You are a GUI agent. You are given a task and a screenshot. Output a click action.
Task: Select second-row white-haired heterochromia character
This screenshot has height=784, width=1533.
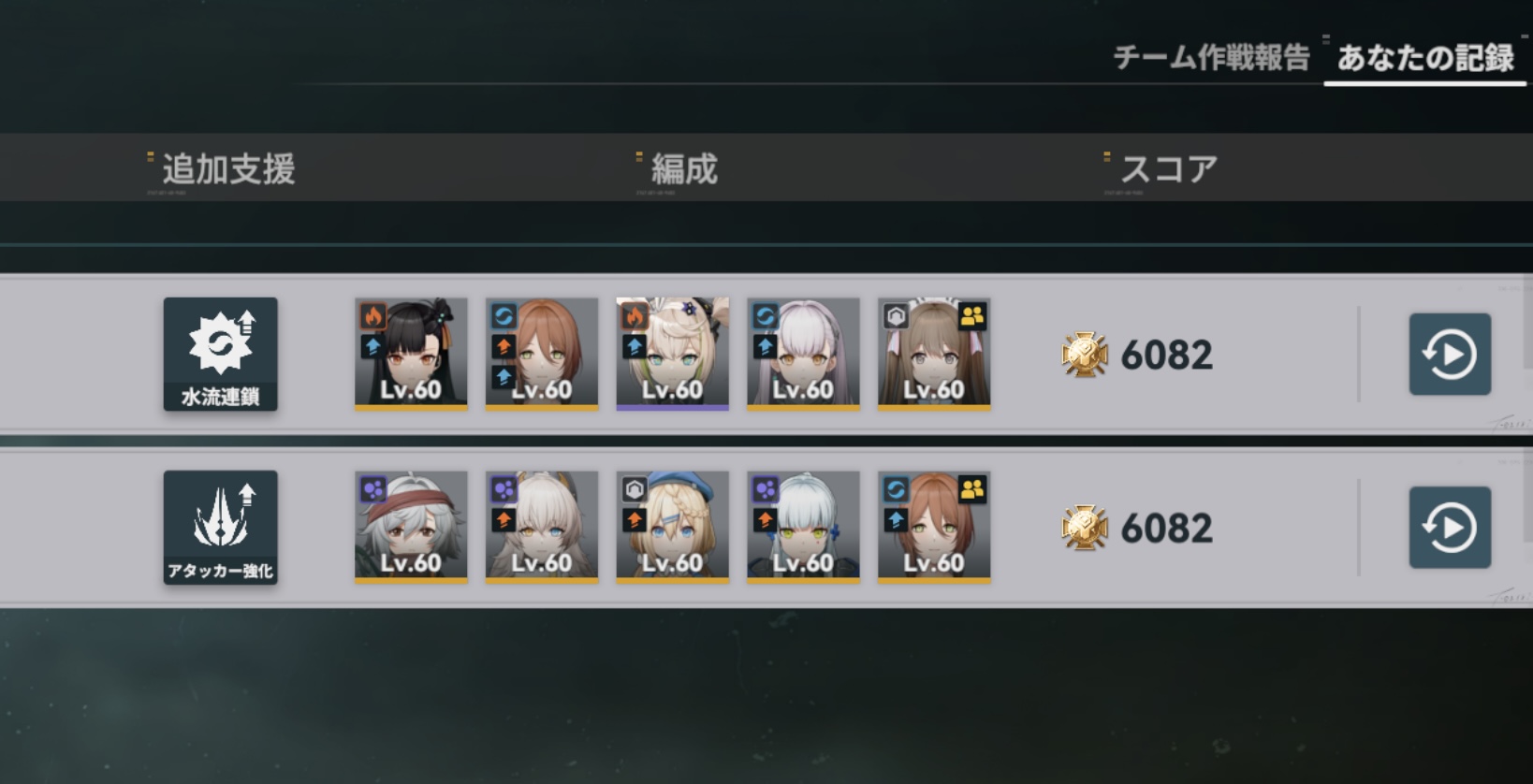542,527
